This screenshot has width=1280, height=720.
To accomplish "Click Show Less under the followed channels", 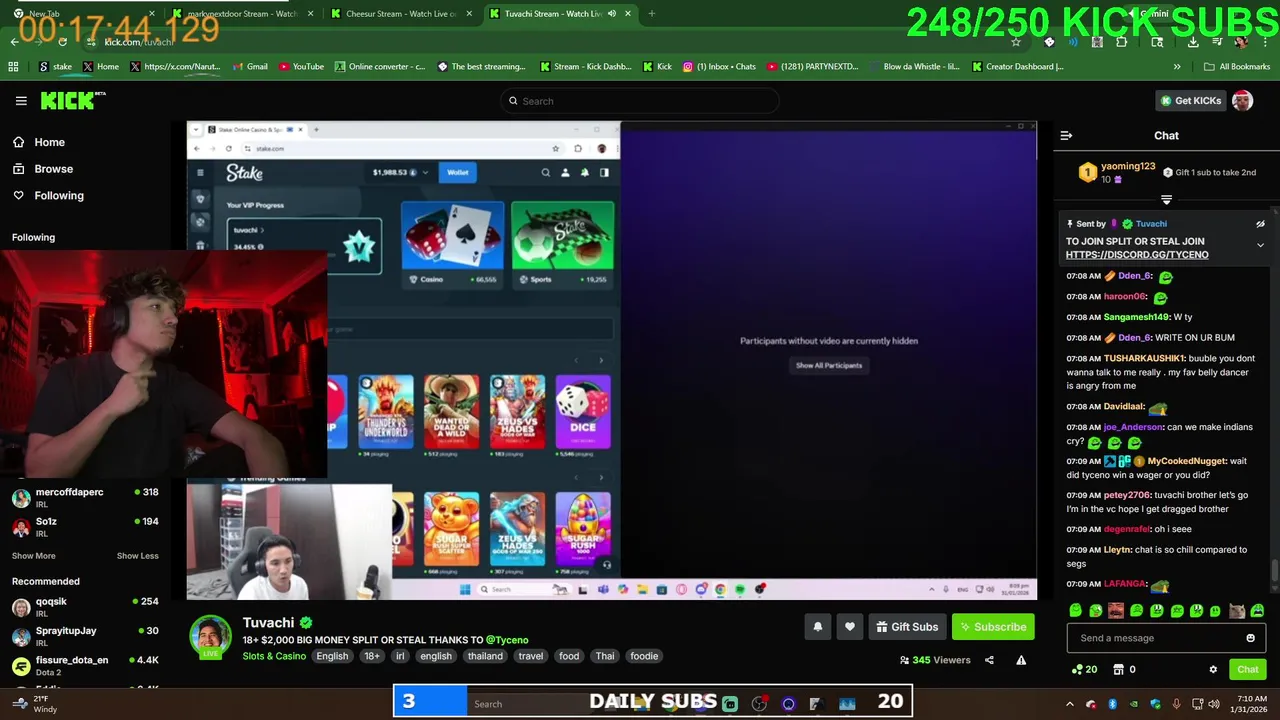I will pos(137,556).
